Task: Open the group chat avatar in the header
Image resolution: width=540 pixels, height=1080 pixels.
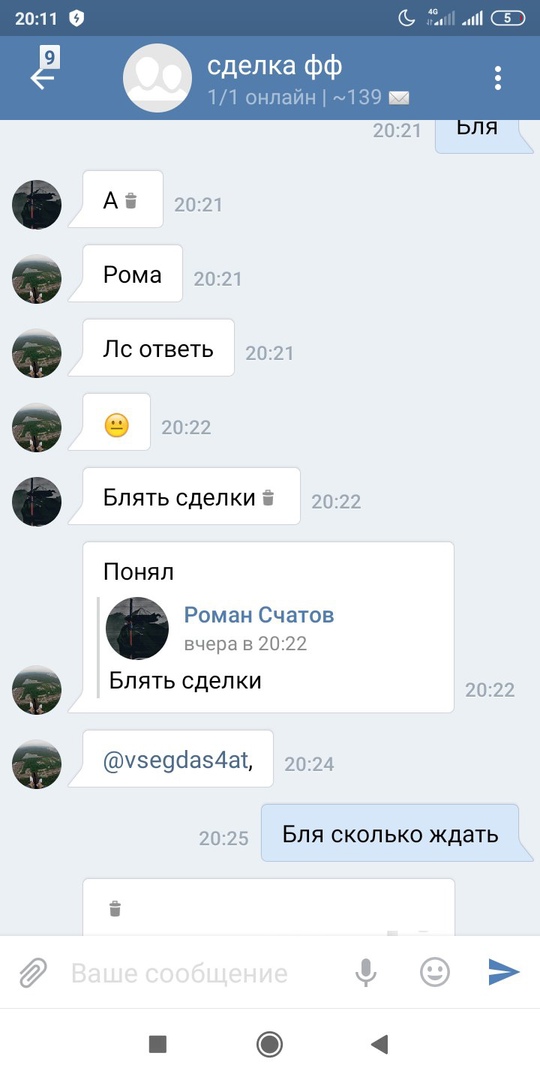Action: click(157, 78)
